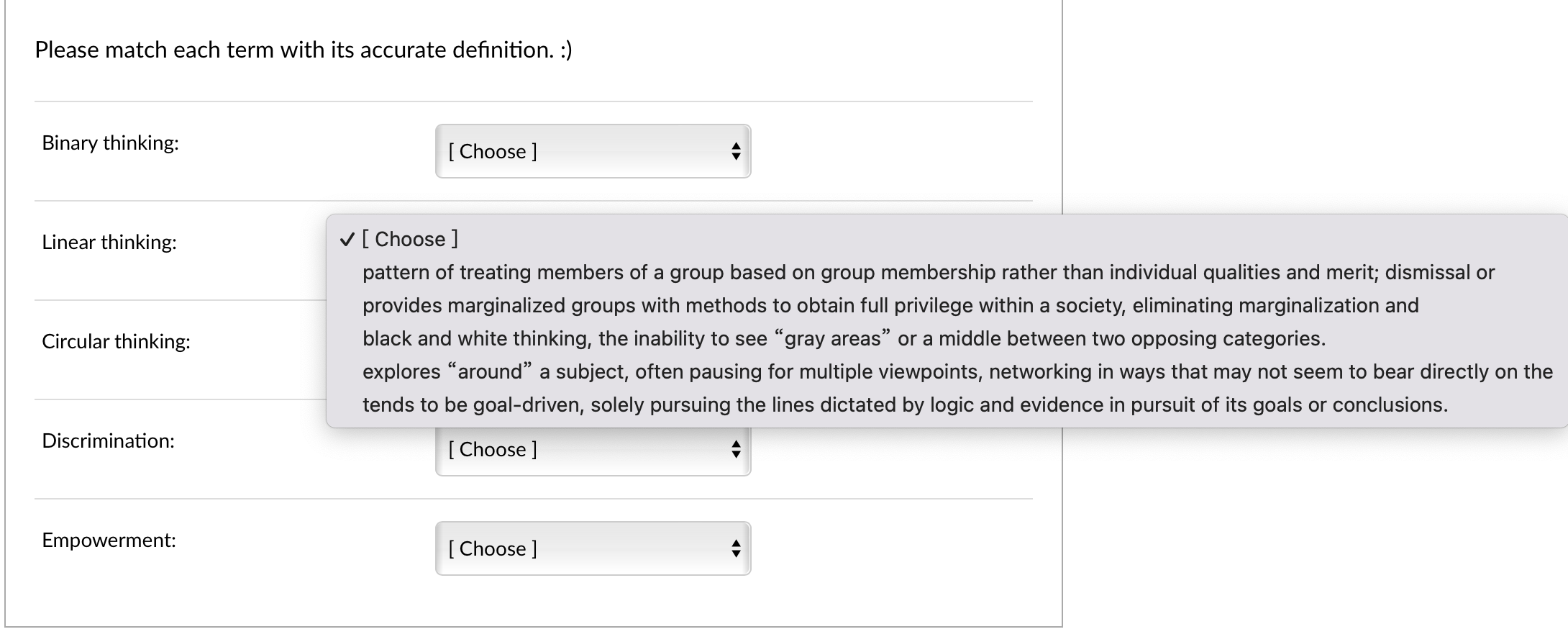Click the up/down arrows on Empowerment dropdown
Image resolution: width=1568 pixels, height=642 pixels.
click(x=736, y=548)
